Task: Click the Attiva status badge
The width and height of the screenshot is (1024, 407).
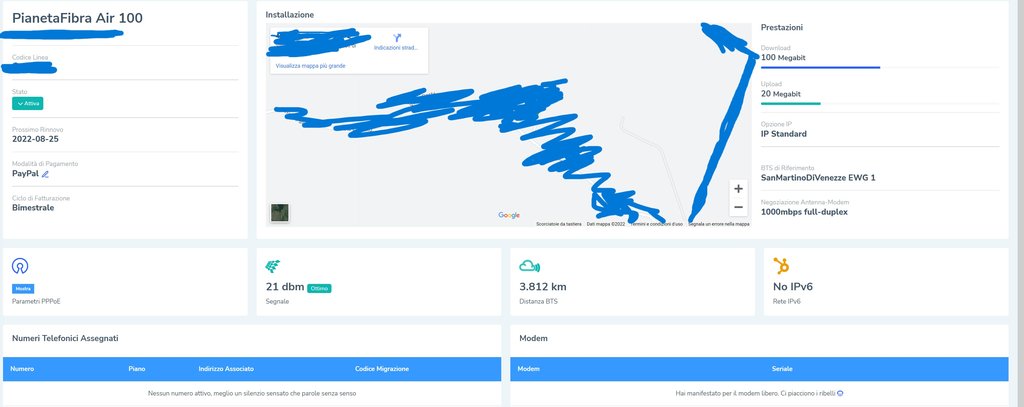Action: pos(27,103)
